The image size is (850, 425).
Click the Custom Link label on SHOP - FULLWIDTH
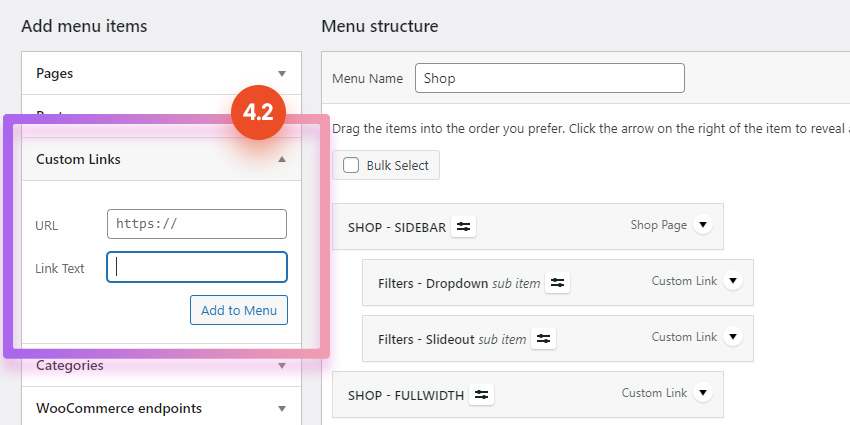[654, 392]
